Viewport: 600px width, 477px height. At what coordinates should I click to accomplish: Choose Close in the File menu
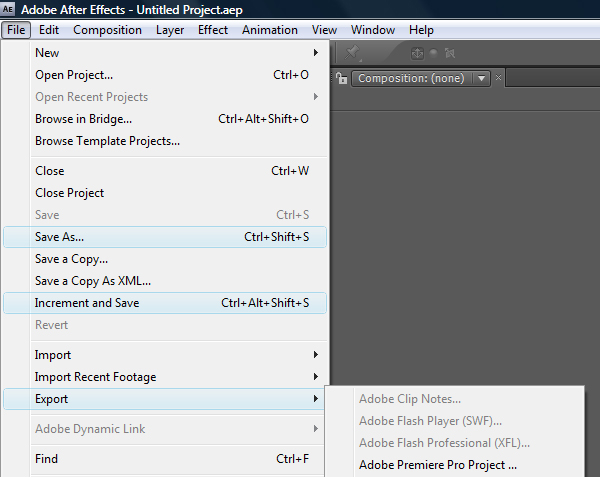point(165,171)
